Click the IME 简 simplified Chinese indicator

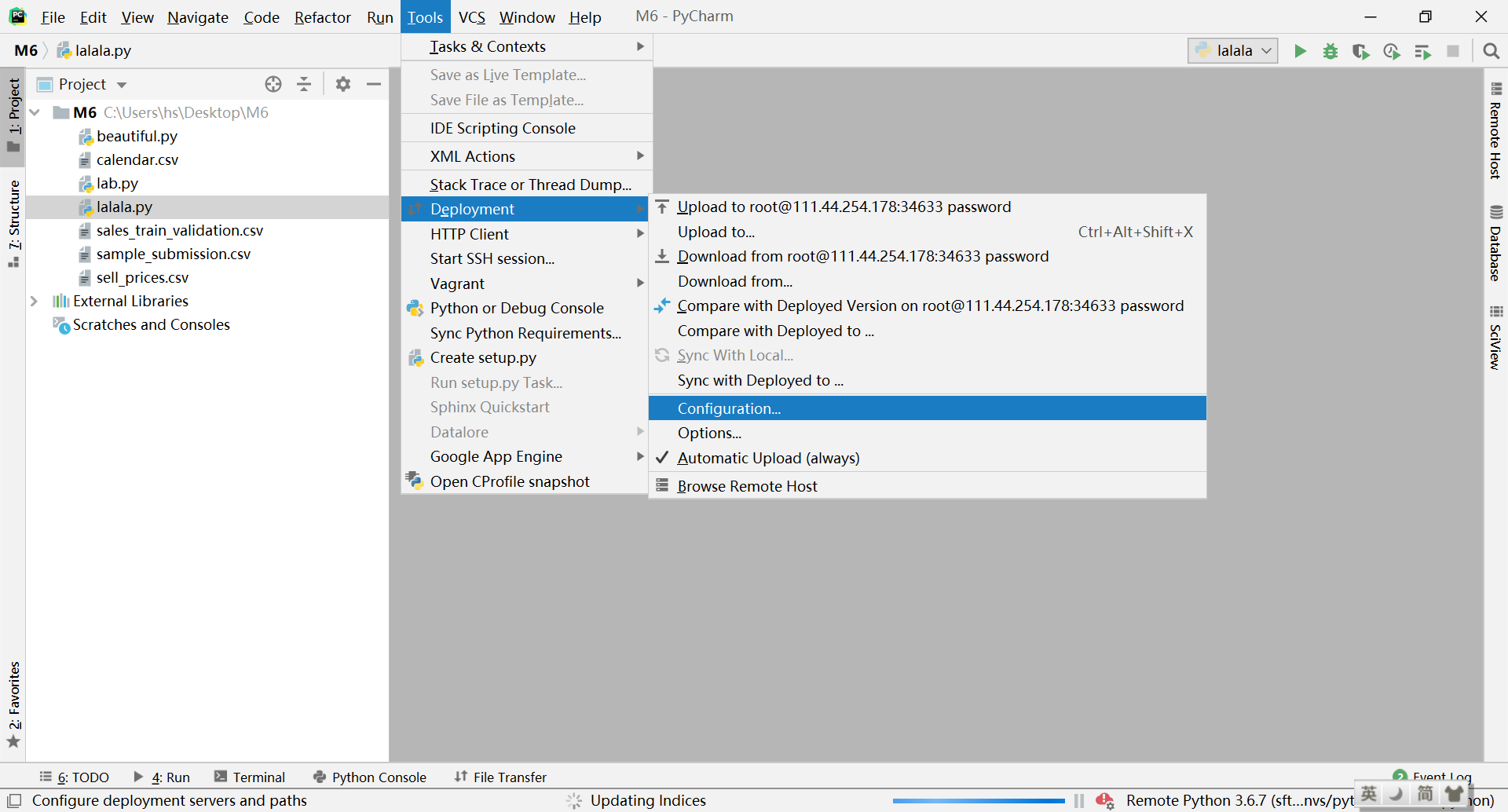1426,794
